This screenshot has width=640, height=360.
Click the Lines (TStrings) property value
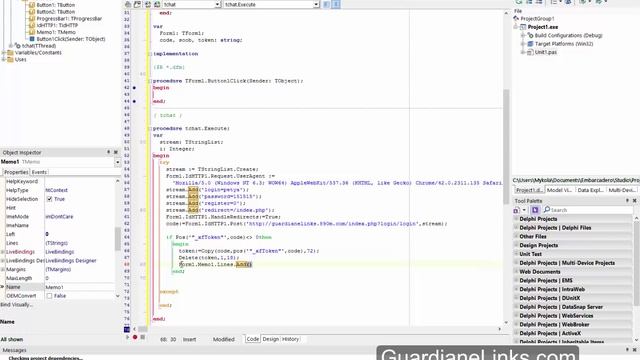(x=80, y=243)
